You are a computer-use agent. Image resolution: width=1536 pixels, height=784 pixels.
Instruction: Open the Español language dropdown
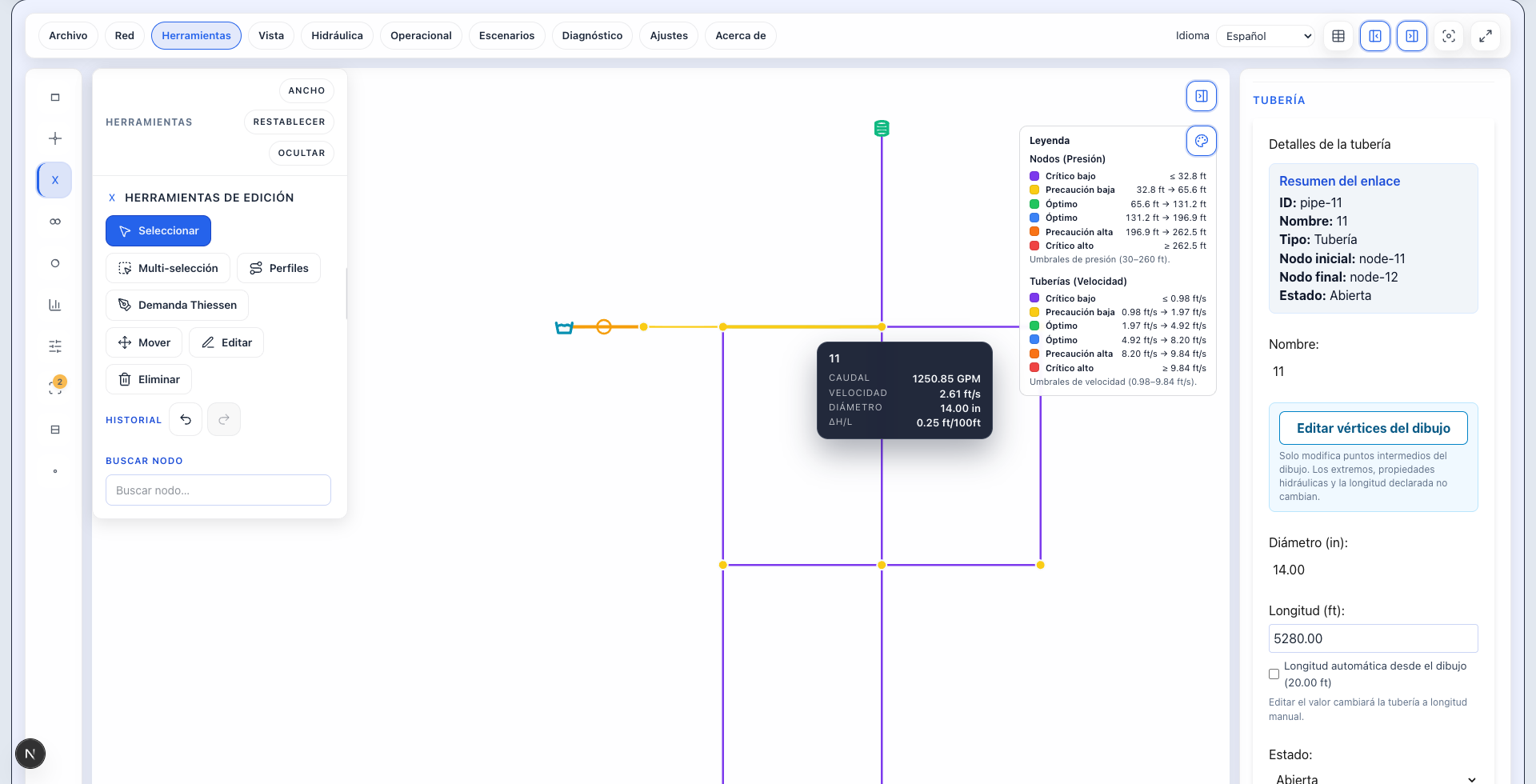(x=1266, y=36)
